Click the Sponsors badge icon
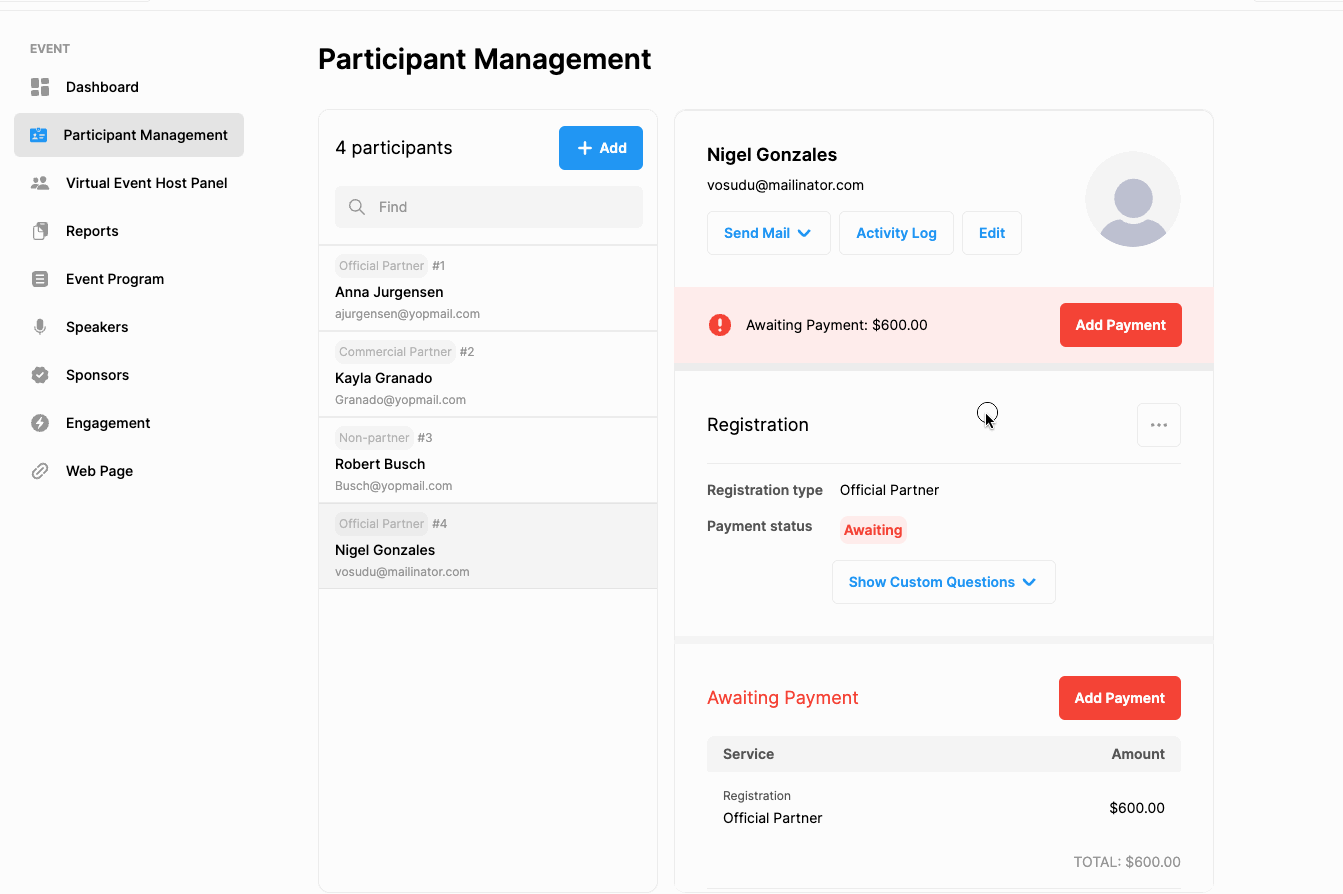Image resolution: width=1343 pixels, height=894 pixels. (x=40, y=375)
